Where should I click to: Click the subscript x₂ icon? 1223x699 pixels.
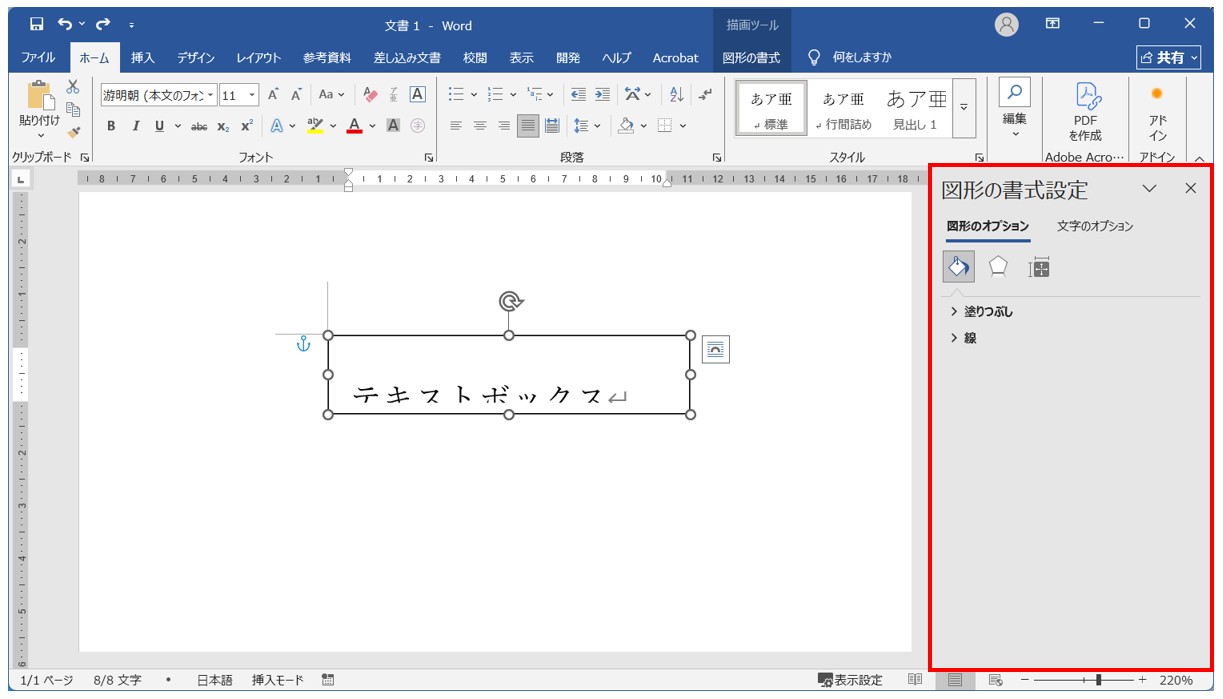pos(223,126)
